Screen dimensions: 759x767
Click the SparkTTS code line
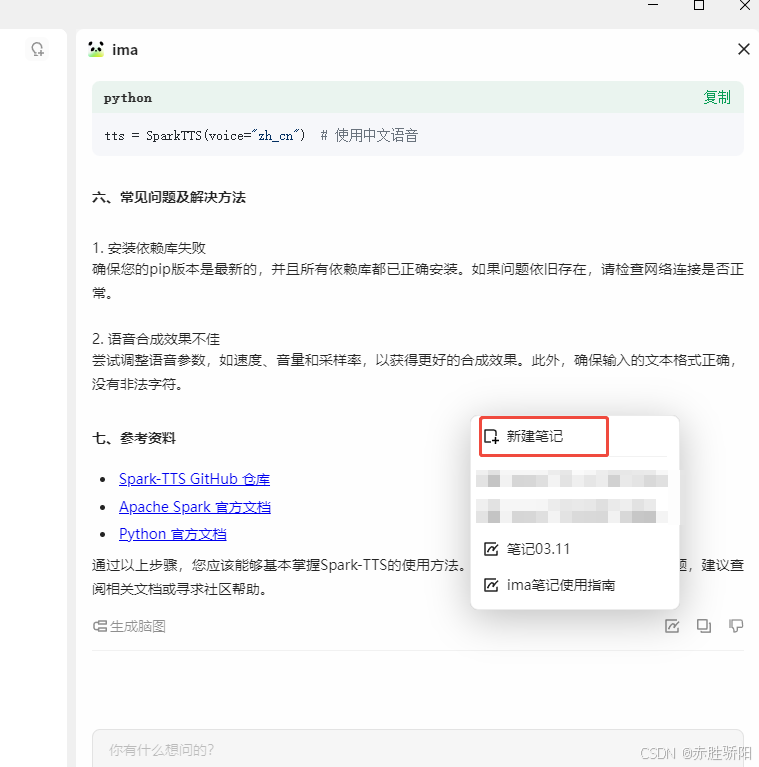261,135
